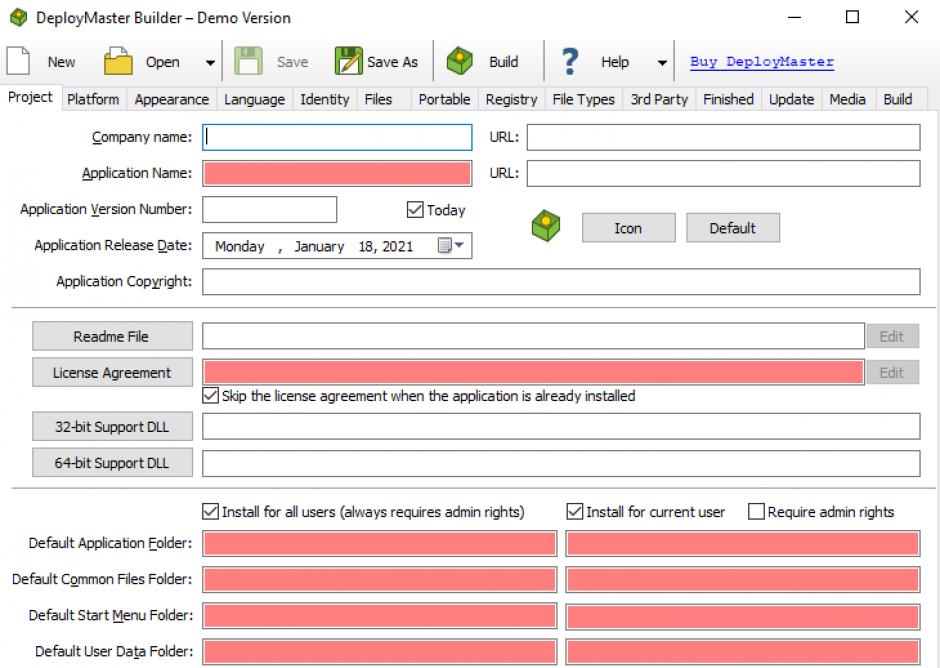The image size is (940, 668).
Task: Click the Save floppy disk icon
Action: 248,61
